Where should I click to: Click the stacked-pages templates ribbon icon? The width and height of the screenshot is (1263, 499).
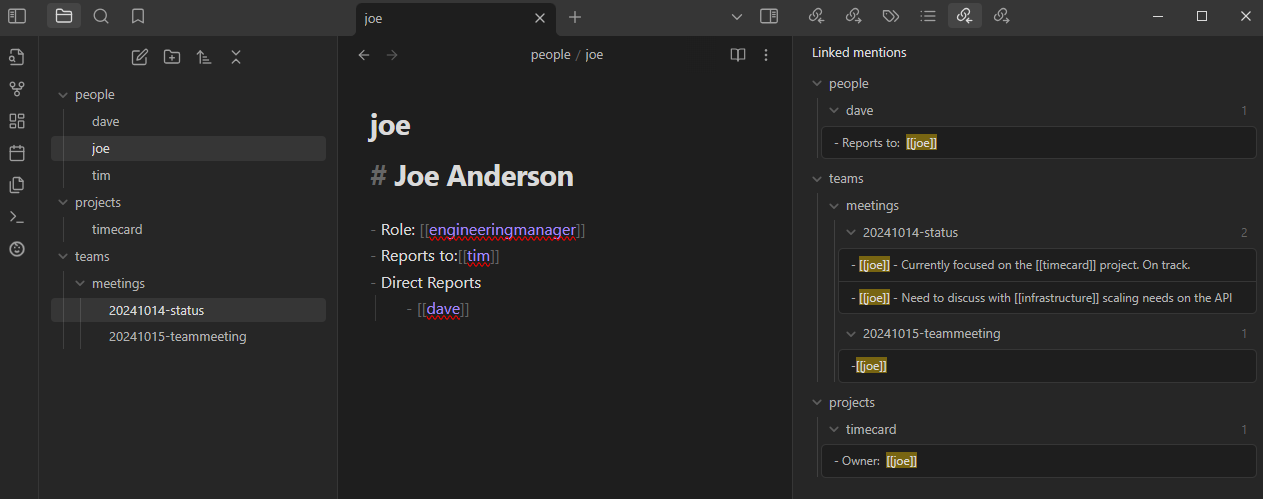(16, 185)
